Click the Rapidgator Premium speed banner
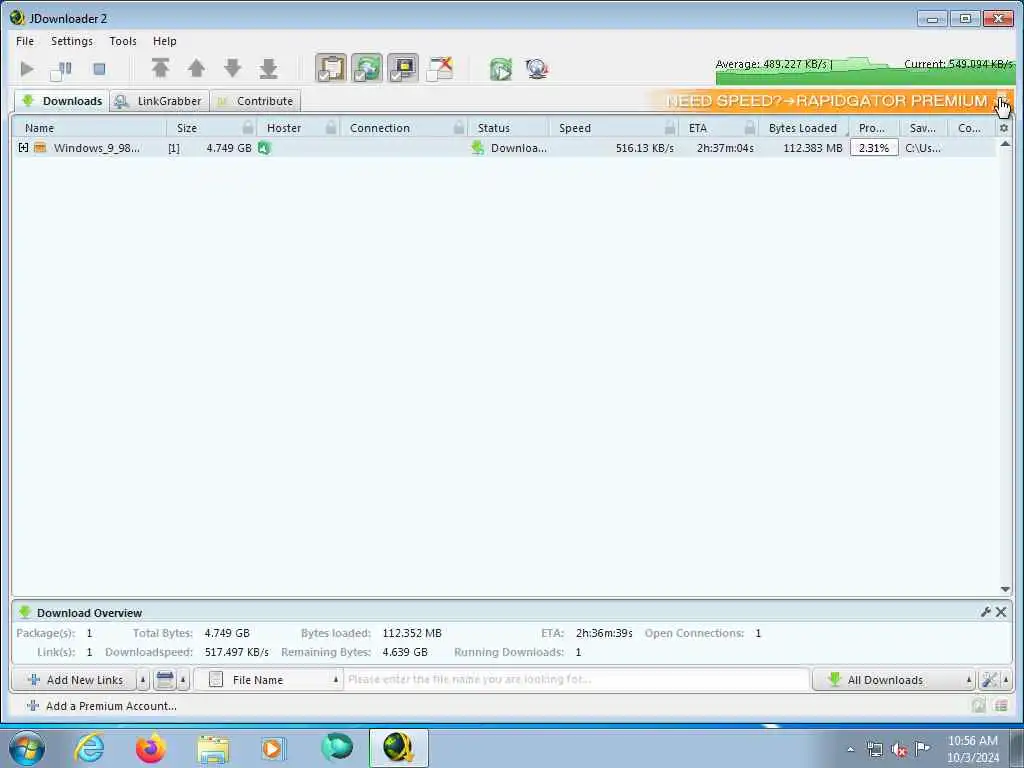 pyautogui.click(x=826, y=101)
